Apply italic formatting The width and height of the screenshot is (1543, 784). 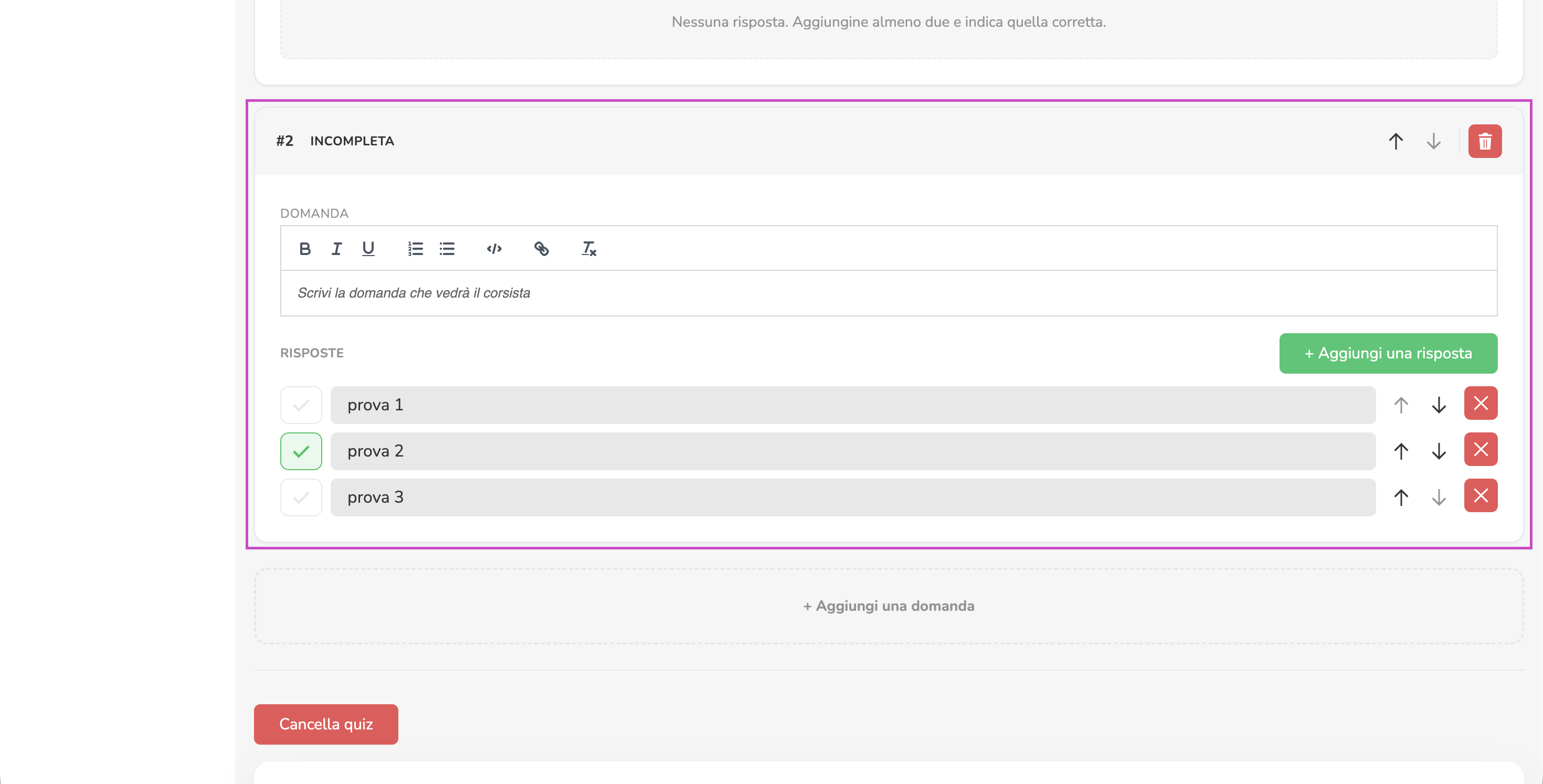336,249
